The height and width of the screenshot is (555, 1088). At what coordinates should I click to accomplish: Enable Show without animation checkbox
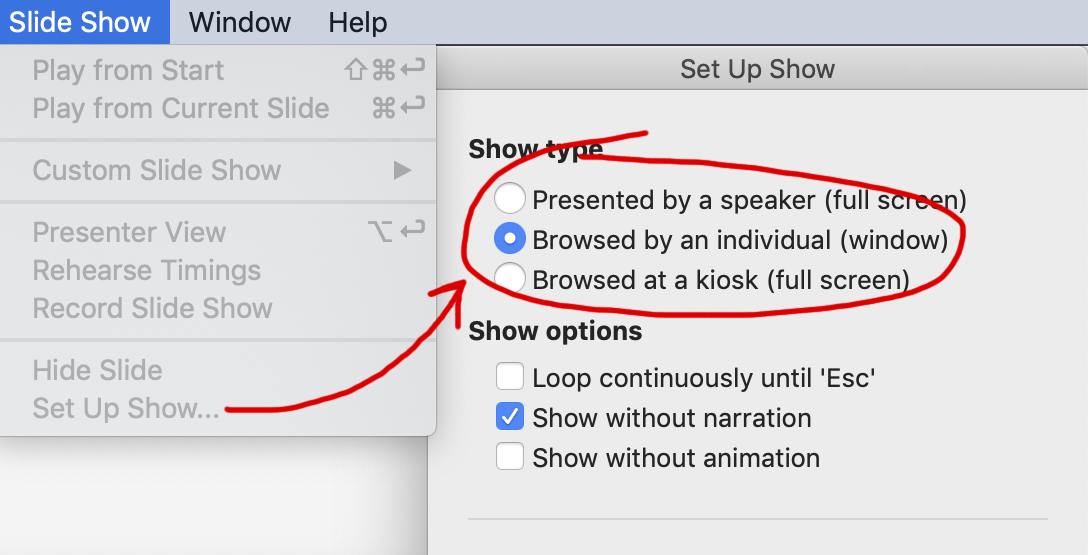point(510,457)
